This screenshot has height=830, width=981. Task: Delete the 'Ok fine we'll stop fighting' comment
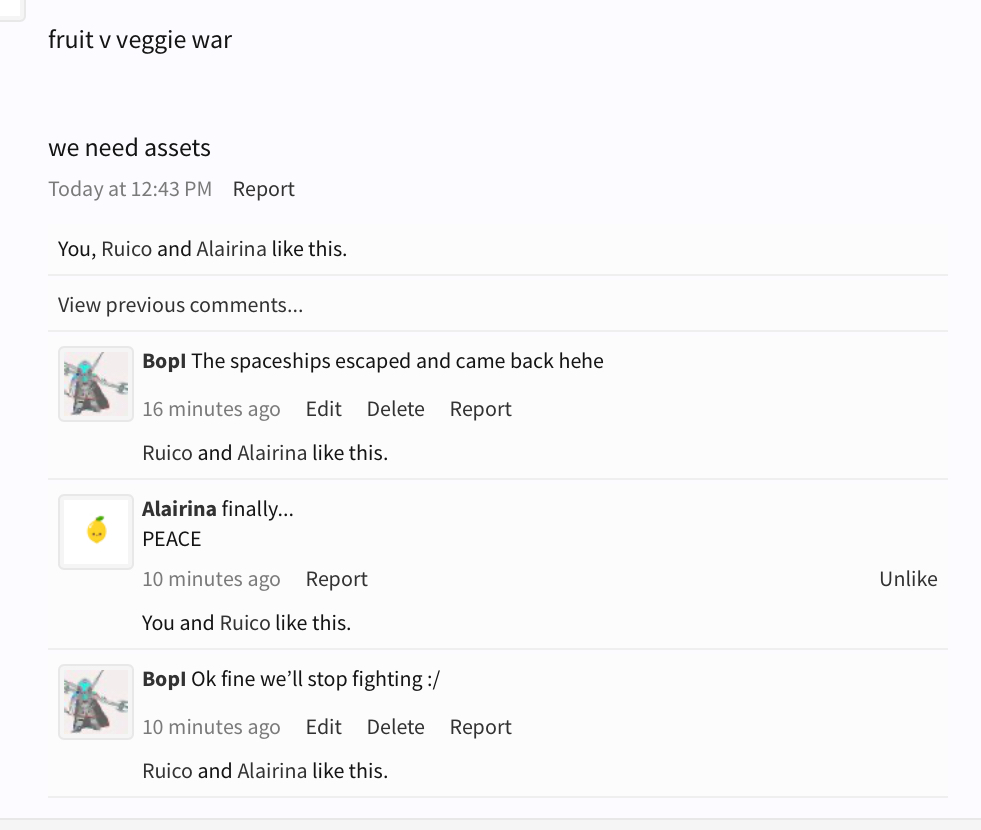pyautogui.click(x=395, y=726)
